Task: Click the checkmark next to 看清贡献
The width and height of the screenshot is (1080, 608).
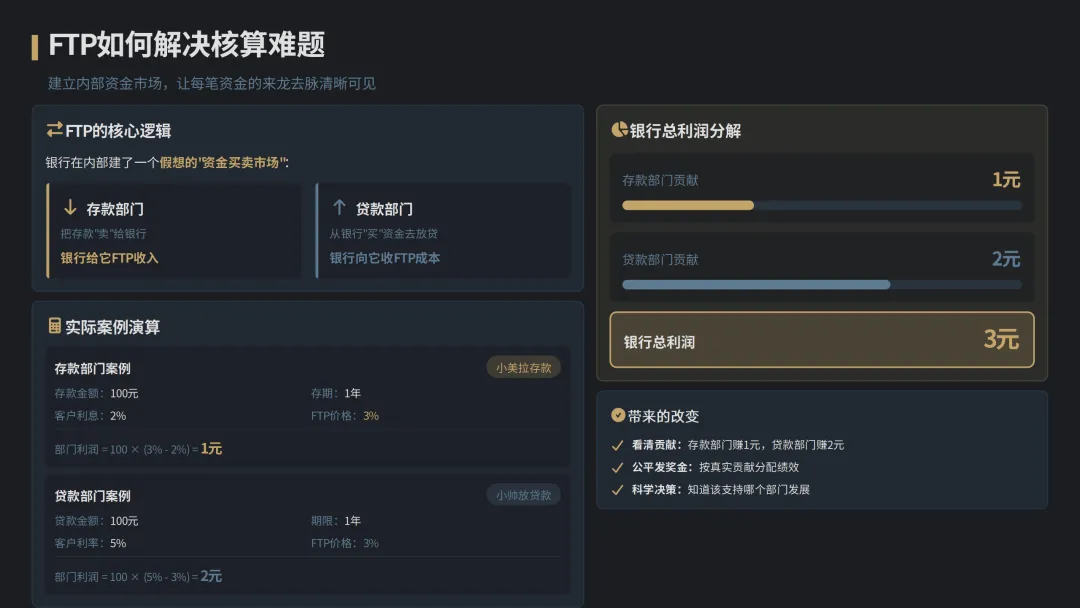Action: click(617, 445)
